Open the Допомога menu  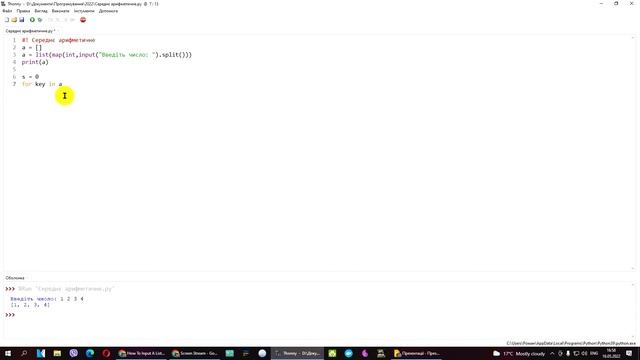(108, 11)
